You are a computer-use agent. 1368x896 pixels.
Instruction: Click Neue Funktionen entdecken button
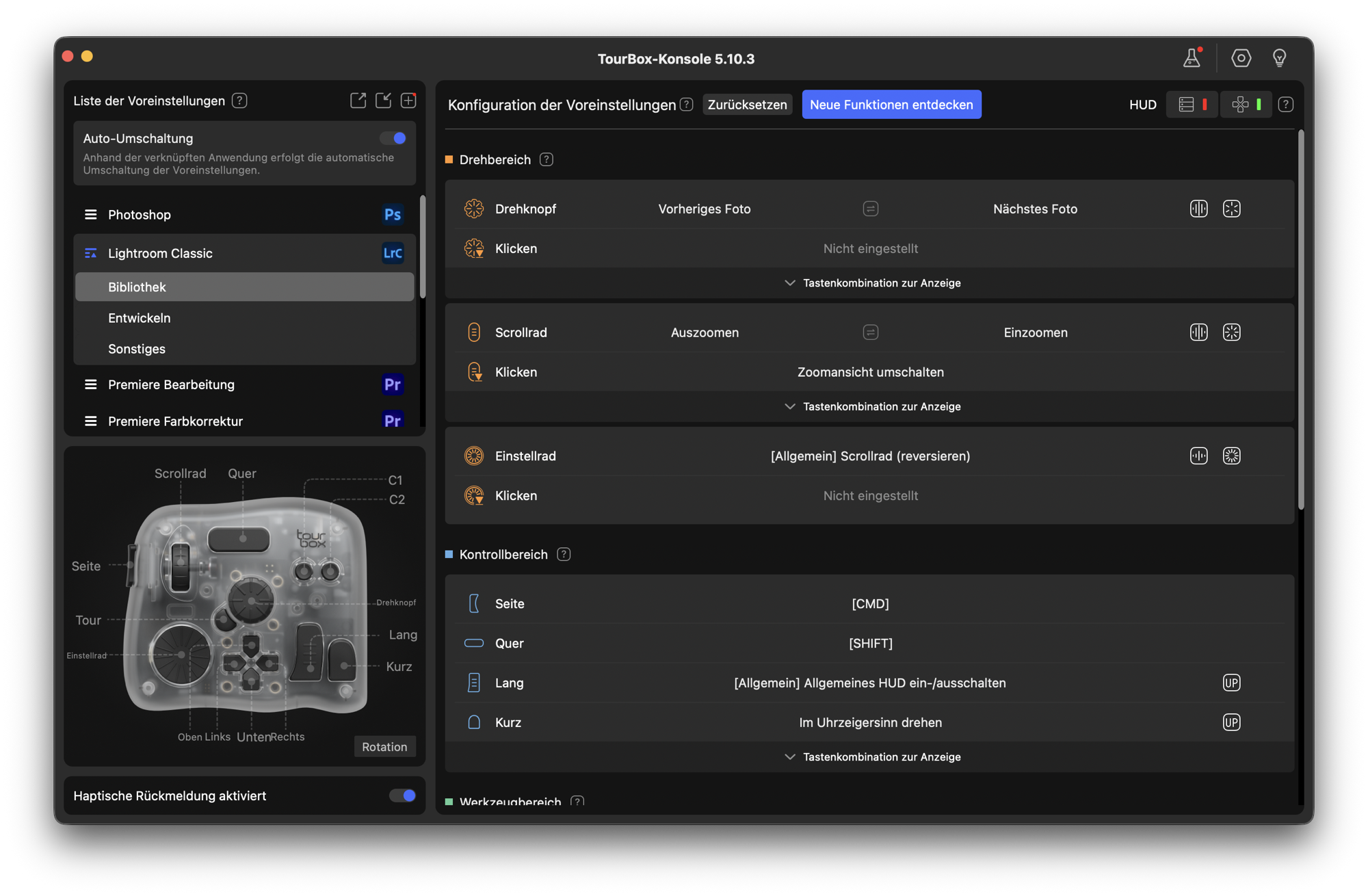click(x=891, y=105)
